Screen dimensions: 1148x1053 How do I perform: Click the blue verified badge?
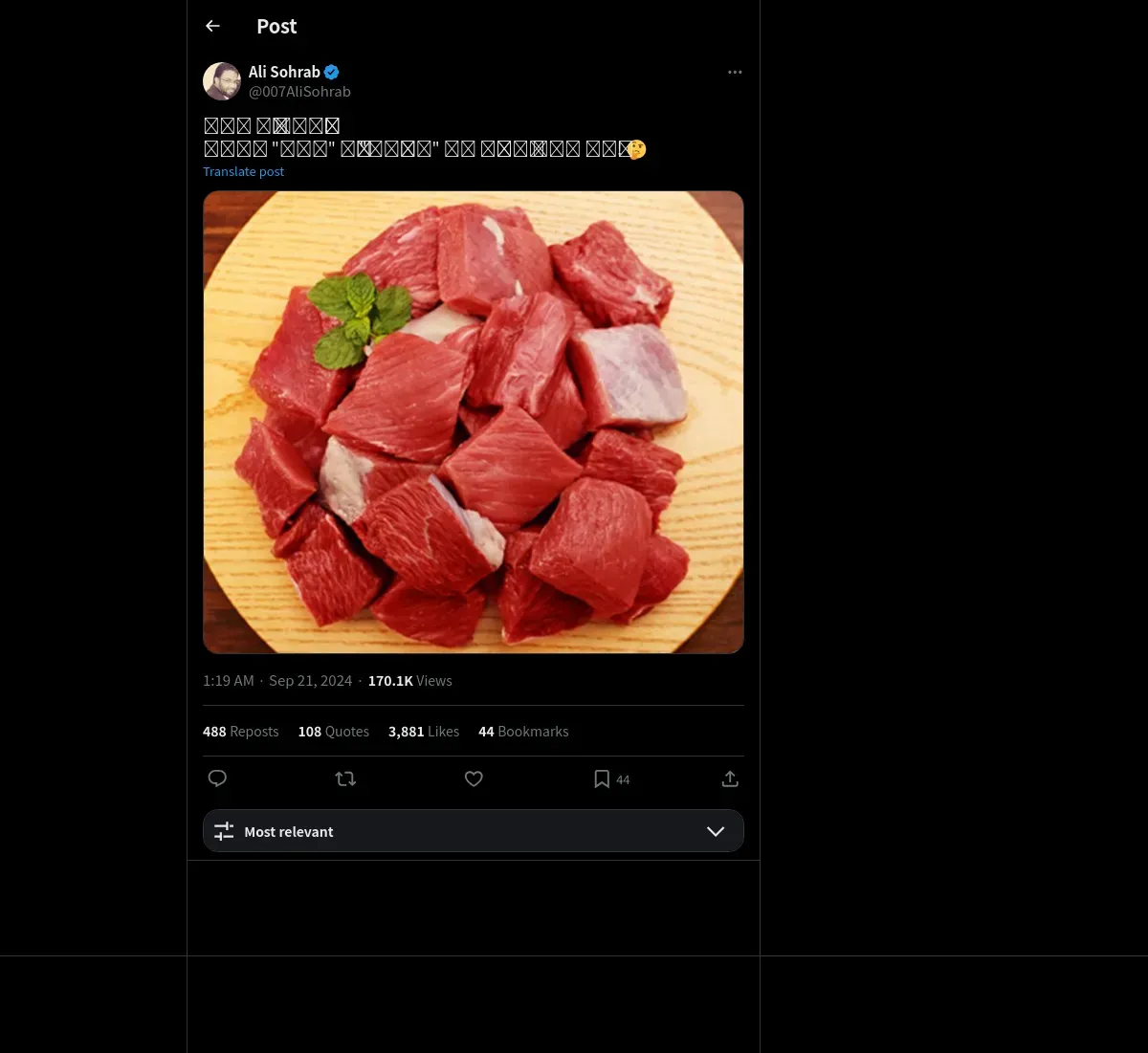click(x=332, y=72)
